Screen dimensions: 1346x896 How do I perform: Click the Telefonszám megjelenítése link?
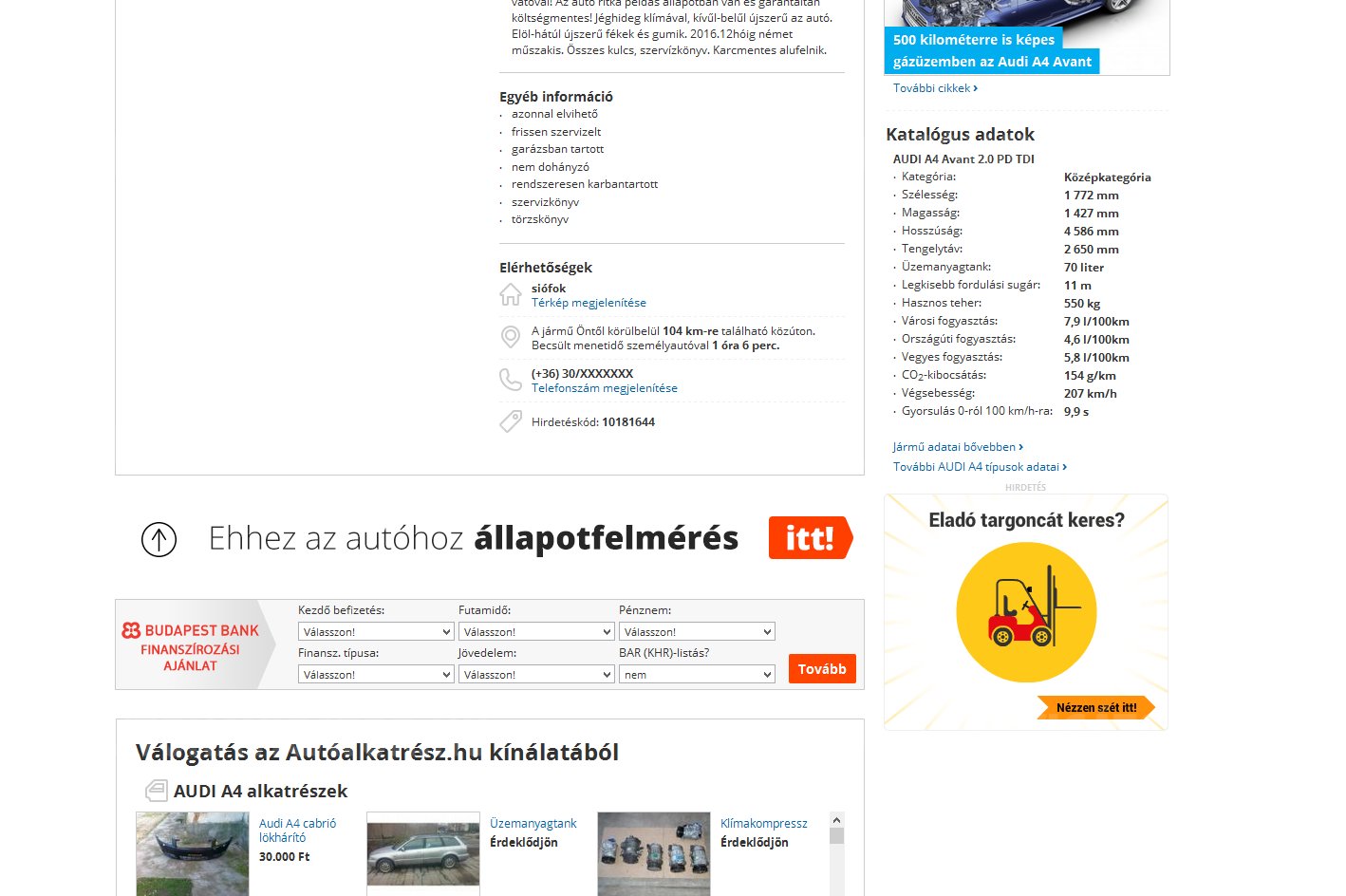tap(604, 388)
